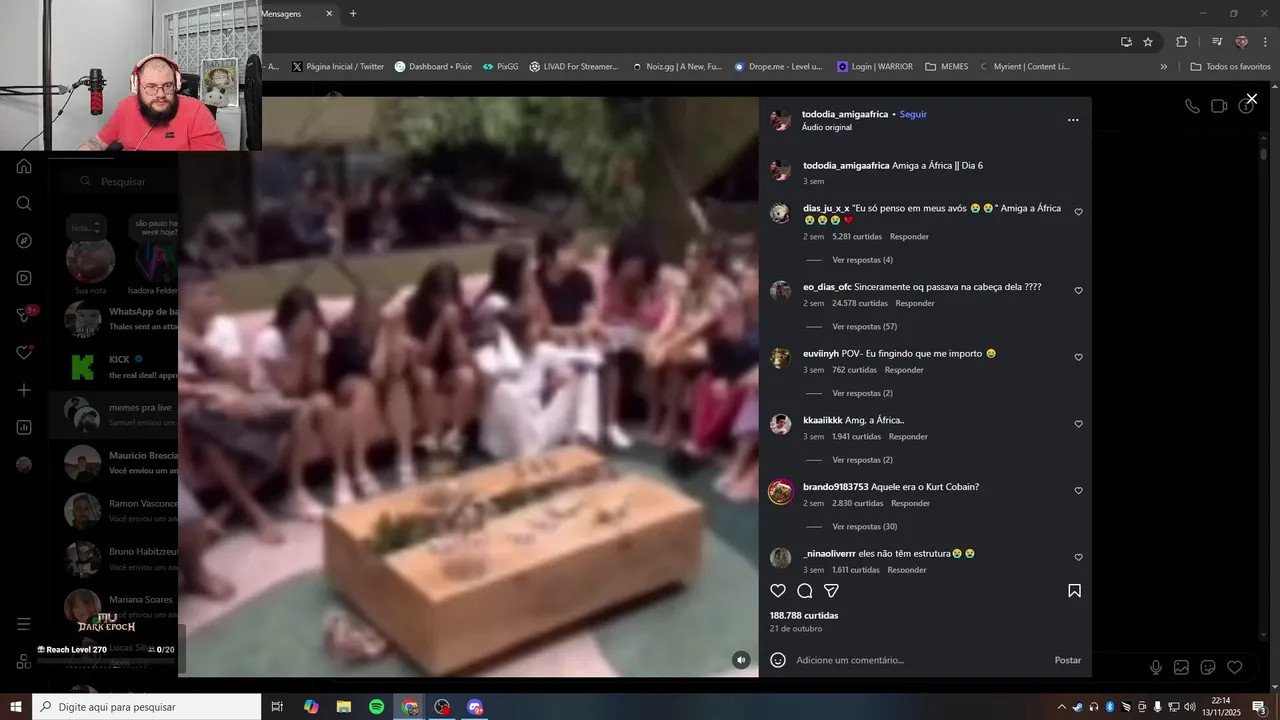Click the Postar button
This screenshot has height=720, width=1280.
pyautogui.click(x=1068, y=660)
